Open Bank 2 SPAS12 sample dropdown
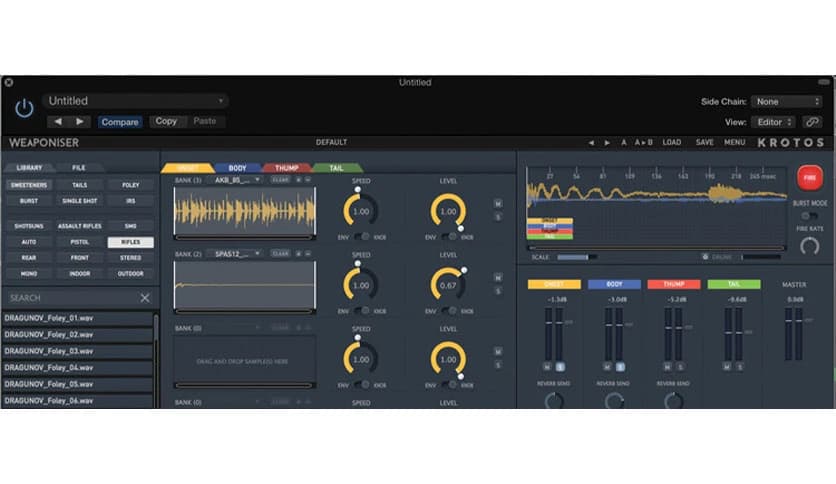The height and width of the screenshot is (484, 836). (236, 254)
